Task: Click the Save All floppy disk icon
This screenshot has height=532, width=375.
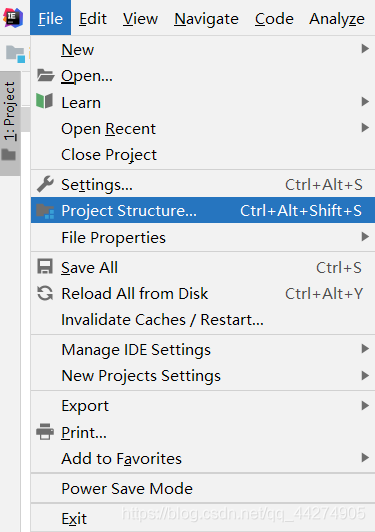Action: pos(45,267)
